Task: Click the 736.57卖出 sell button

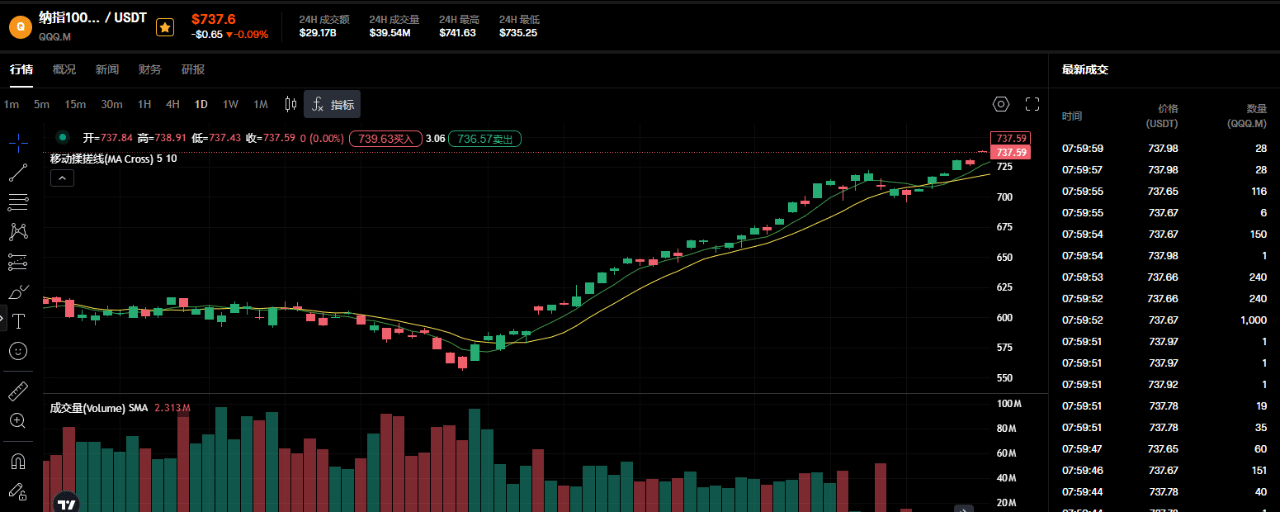Action: [x=485, y=139]
